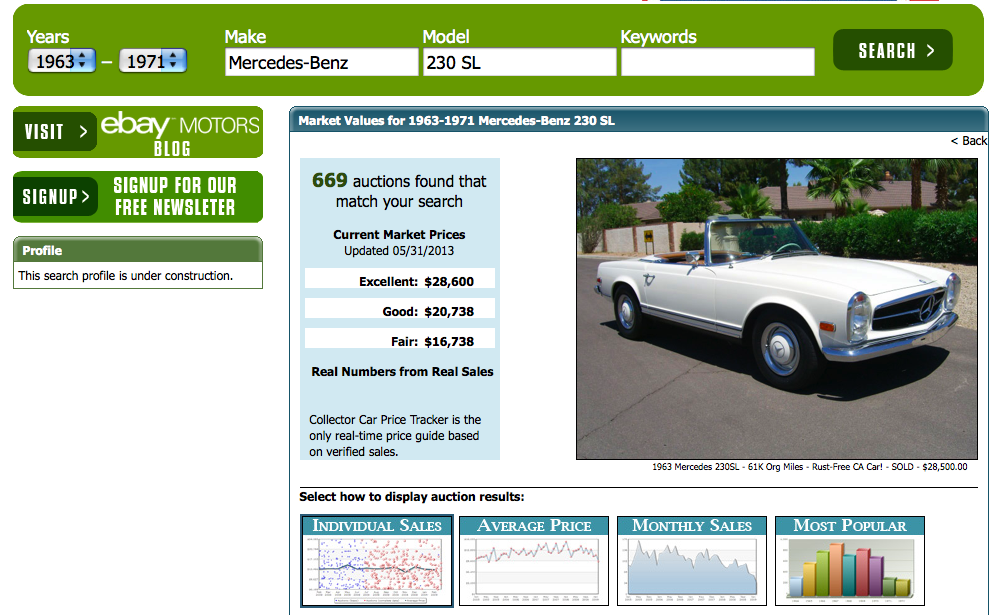Click the 'Market Values for 1963-1971 Mercedes-Benz 230 SL' heading
The height and width of the screenshot is (615, 996).
point(457,121)
